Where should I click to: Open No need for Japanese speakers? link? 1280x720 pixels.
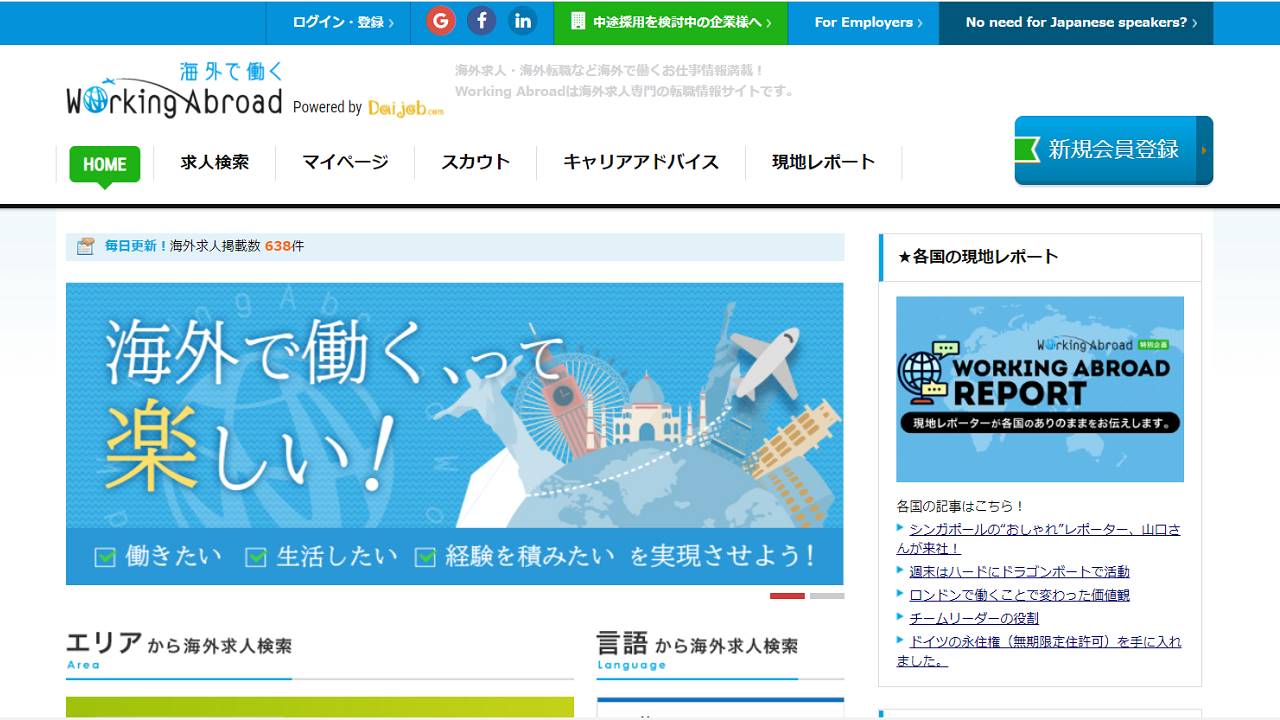tap(1076, 23)
